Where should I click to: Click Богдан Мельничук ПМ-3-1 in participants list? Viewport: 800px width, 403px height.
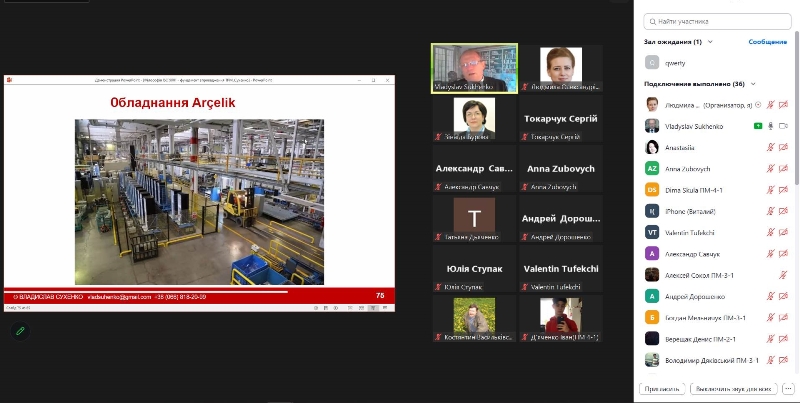pyautogui.click(x=705, y=317)
